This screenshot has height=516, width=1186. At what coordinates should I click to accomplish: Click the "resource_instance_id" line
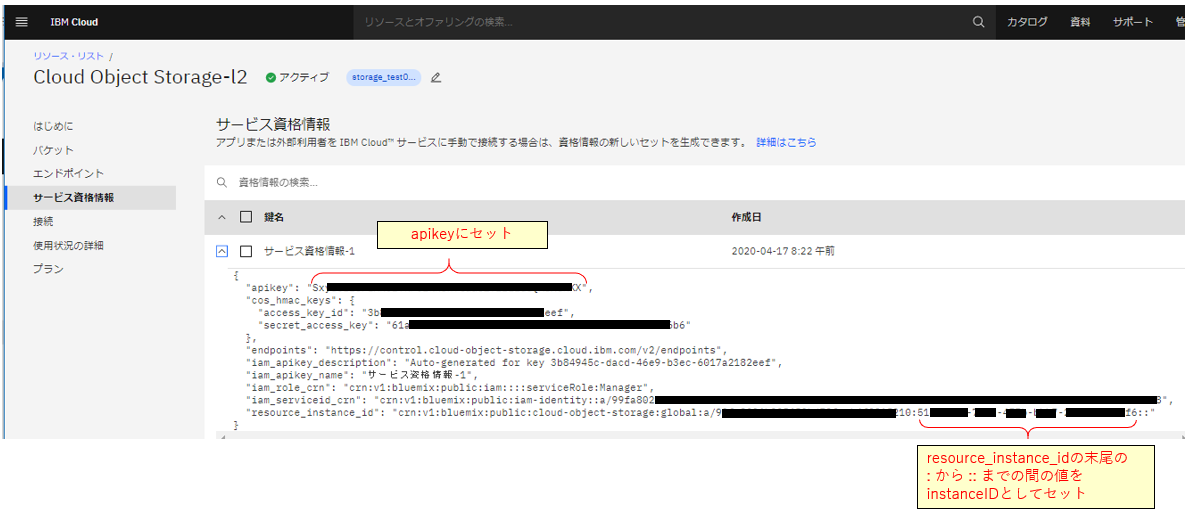(700, 412)
